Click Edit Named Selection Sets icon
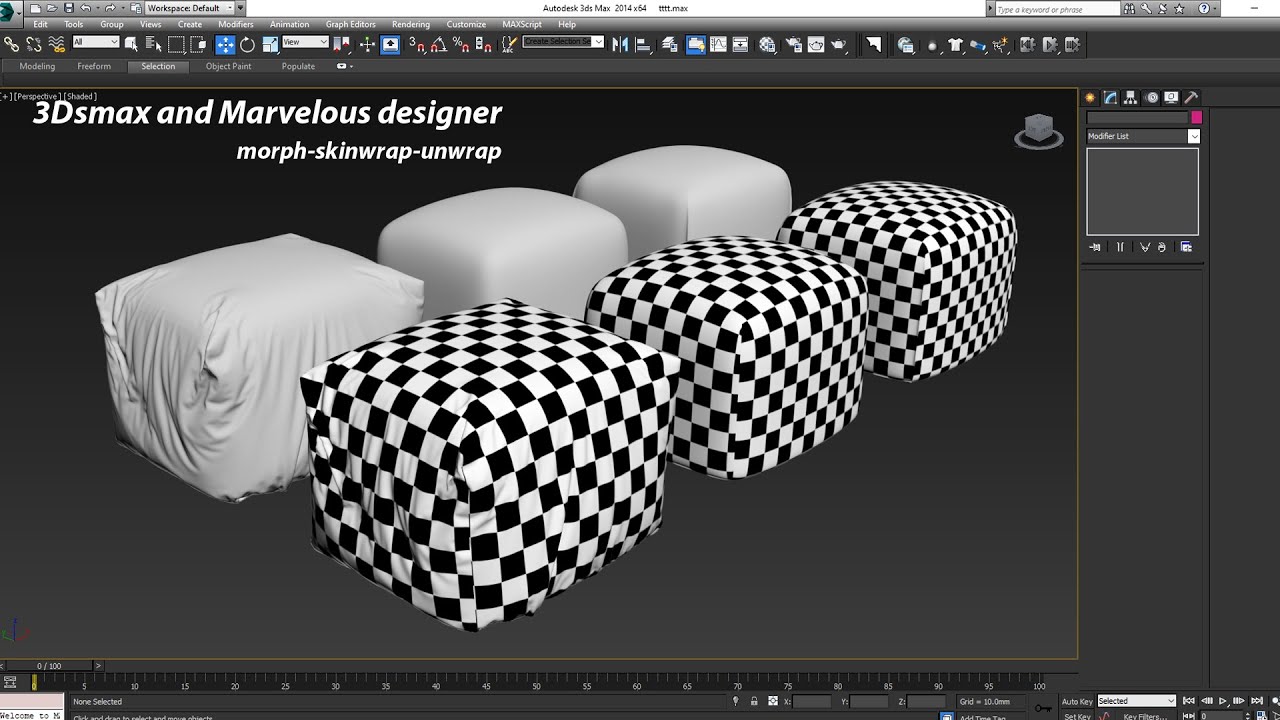The height and width of the screenshot is (720, 1280). [509, 44]
